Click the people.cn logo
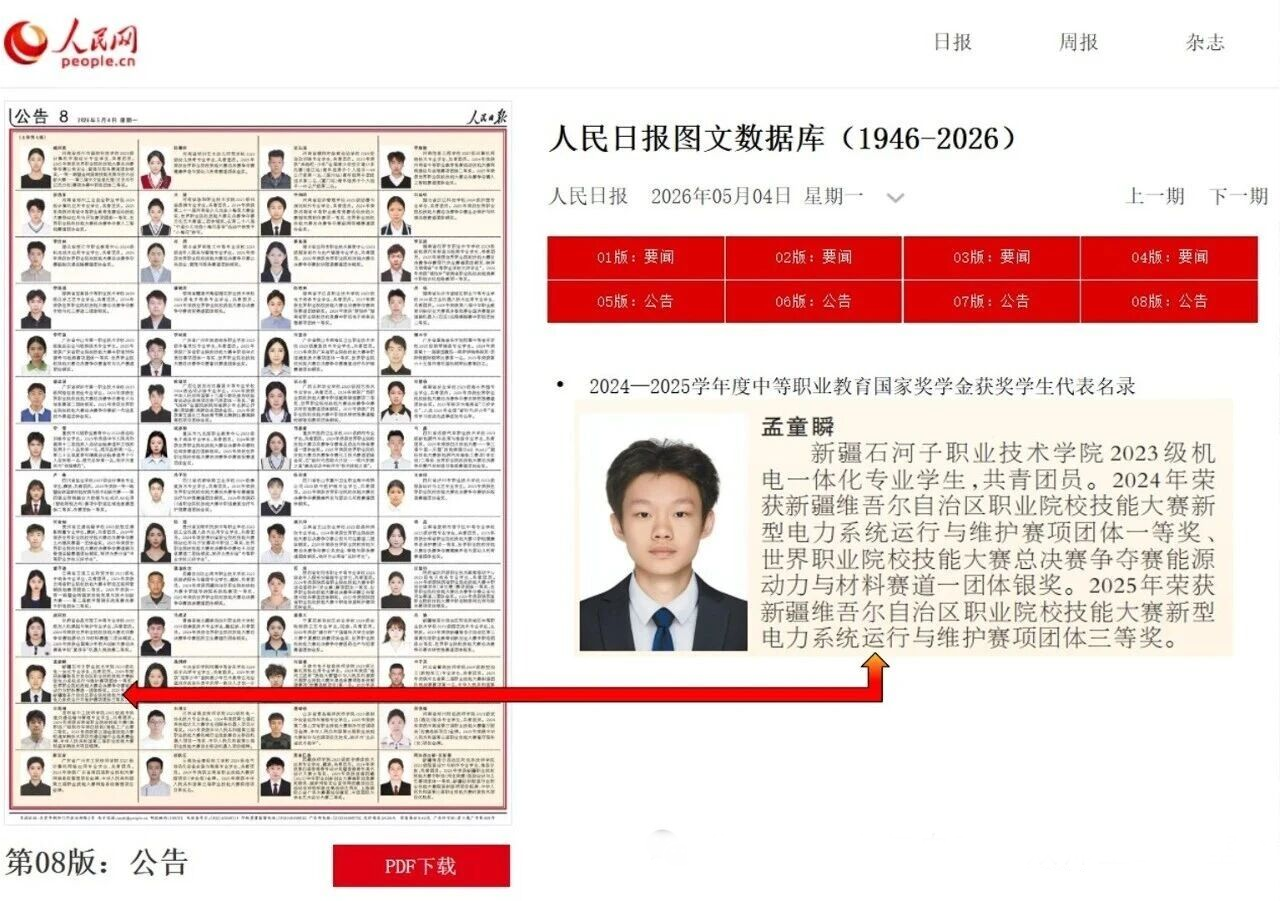 click(70, 42)
